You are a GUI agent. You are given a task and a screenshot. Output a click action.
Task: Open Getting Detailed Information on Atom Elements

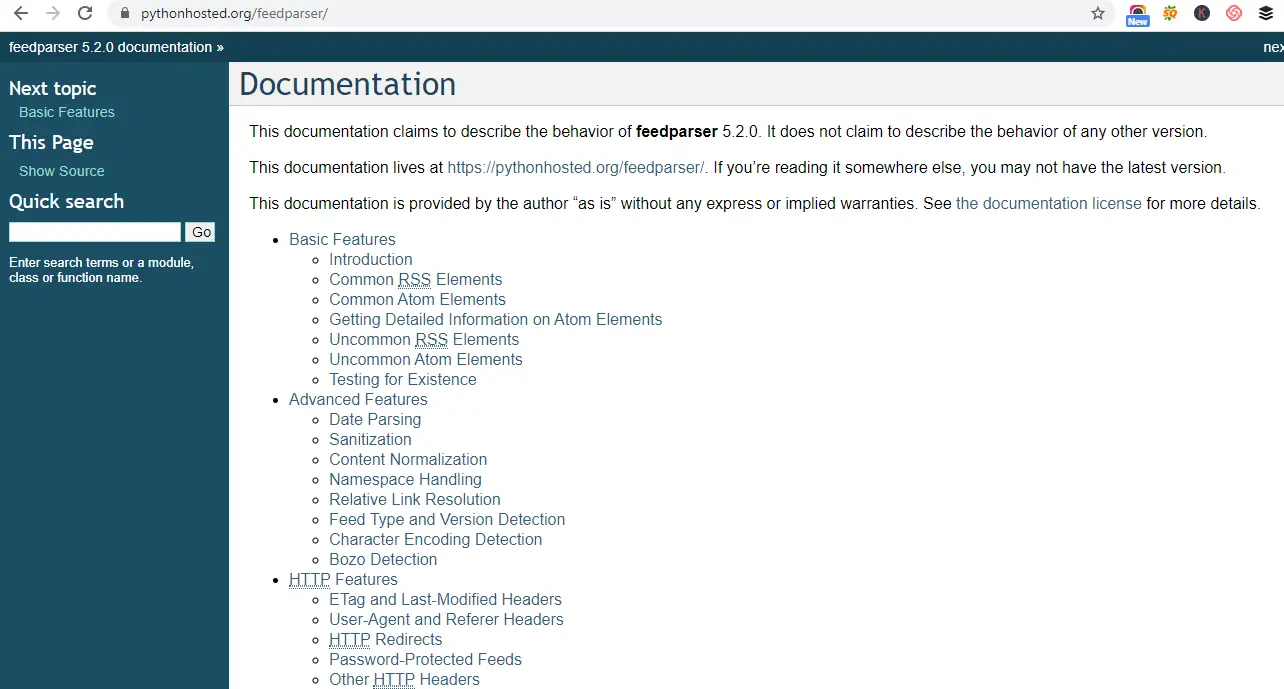tap(495, 319)
